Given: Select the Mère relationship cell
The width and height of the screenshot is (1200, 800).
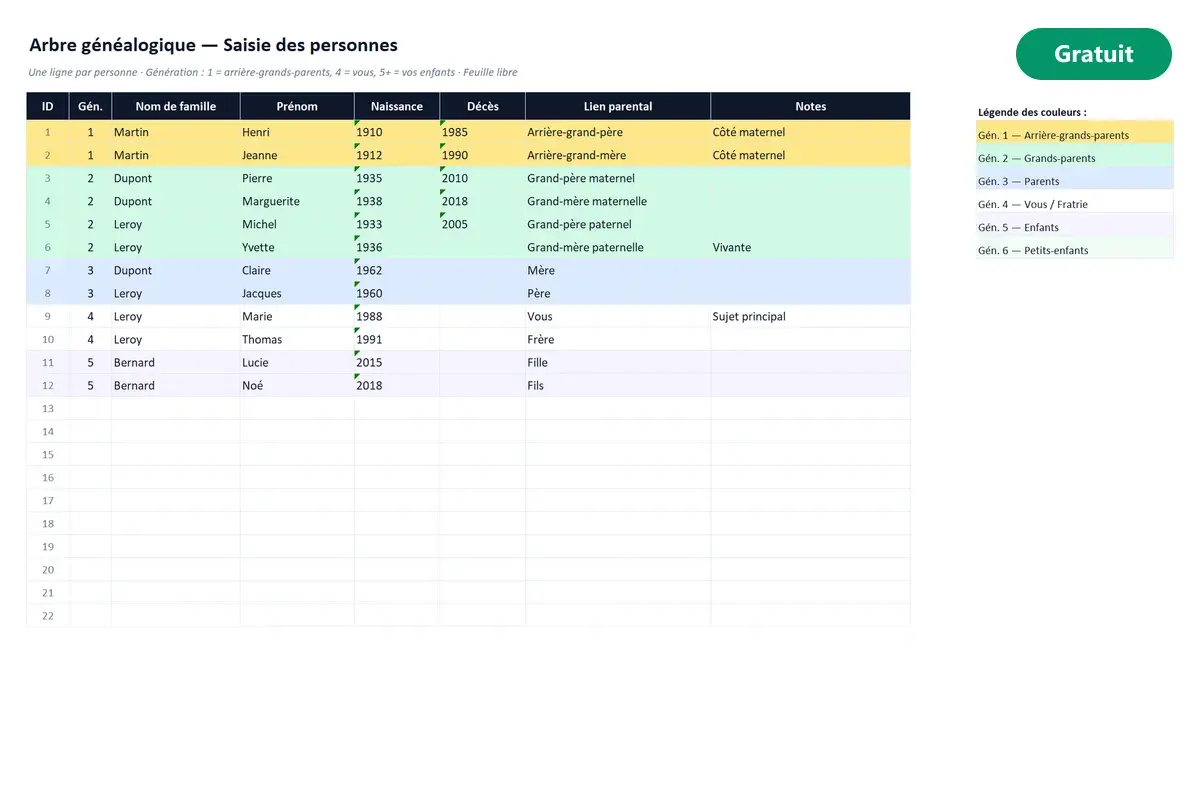Looking at the screenshot, I should 618,270.
